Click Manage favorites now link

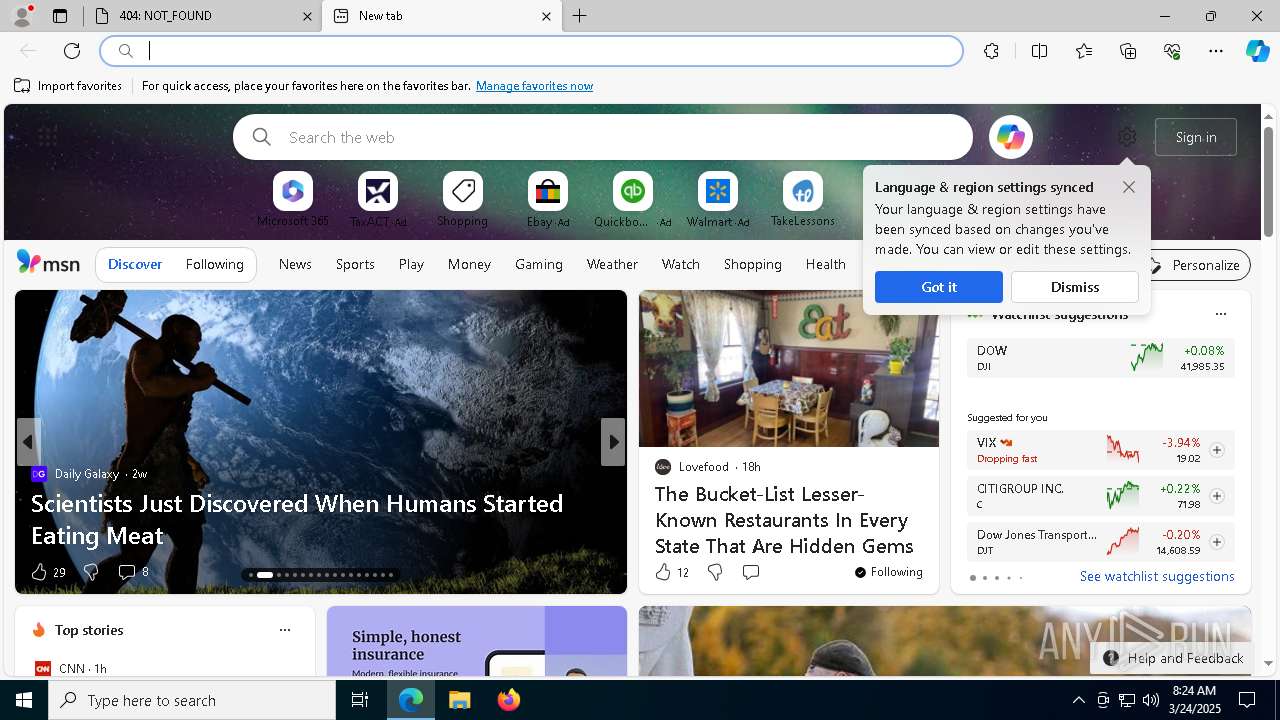[534, 86]
